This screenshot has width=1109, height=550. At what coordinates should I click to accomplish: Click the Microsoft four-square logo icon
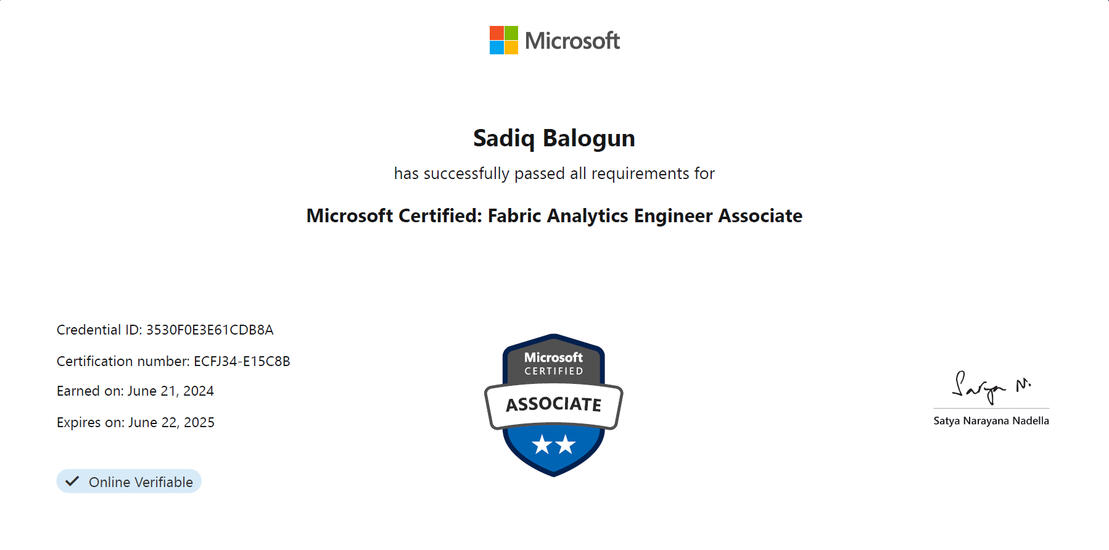click(504, 40)
